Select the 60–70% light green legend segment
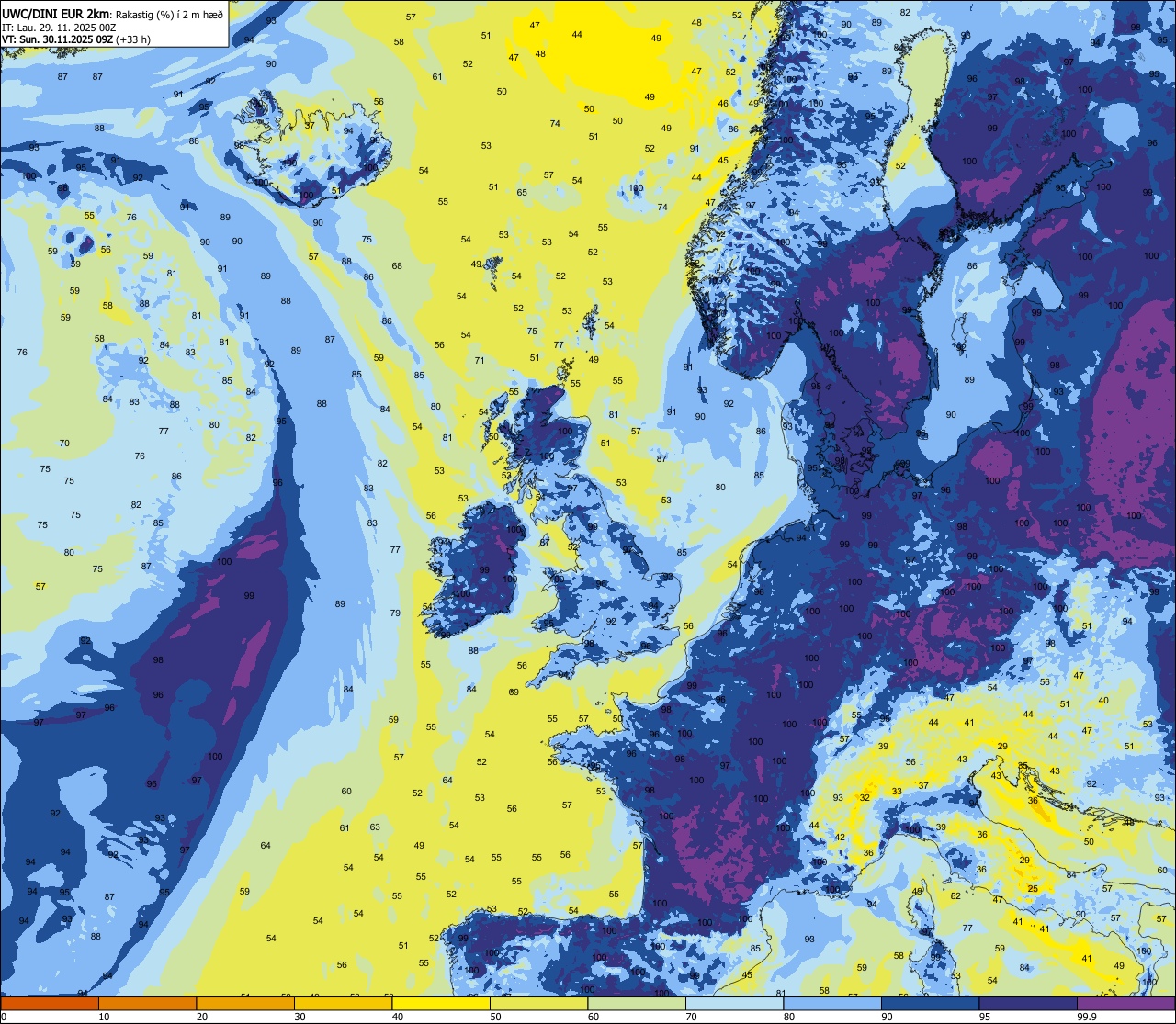The height and width of the screenshot is (1024, 1176). [x=637, y=1003]
